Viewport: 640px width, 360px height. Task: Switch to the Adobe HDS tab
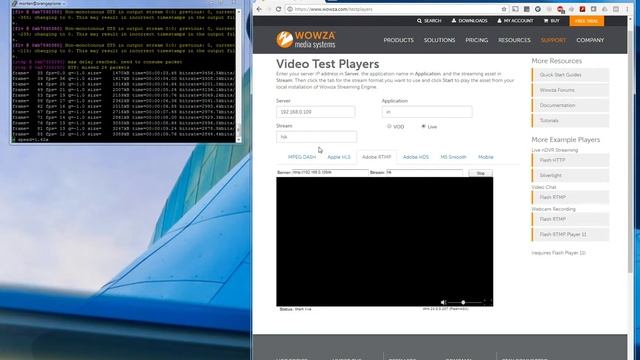pos(416,157)
